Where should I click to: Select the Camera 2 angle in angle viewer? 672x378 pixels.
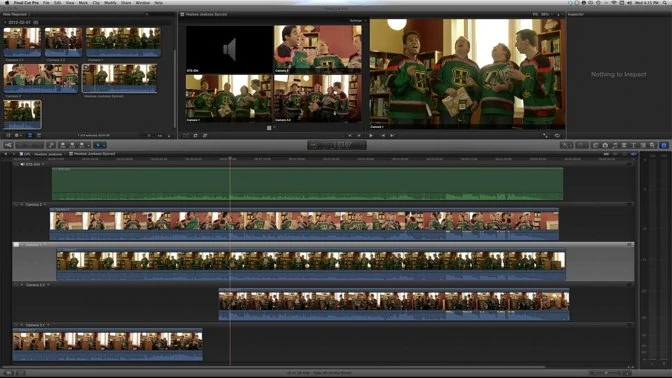click(318, 49)
